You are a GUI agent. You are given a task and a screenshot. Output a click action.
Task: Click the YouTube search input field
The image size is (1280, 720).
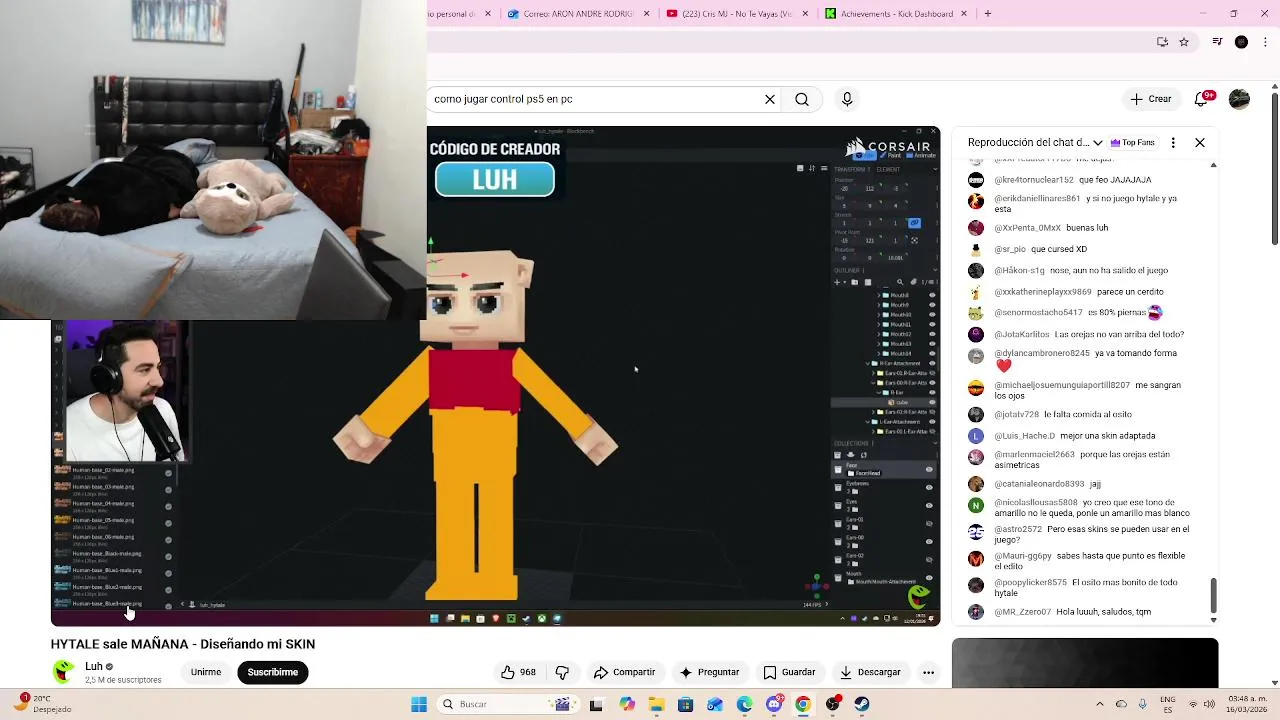tap(595, 99)
